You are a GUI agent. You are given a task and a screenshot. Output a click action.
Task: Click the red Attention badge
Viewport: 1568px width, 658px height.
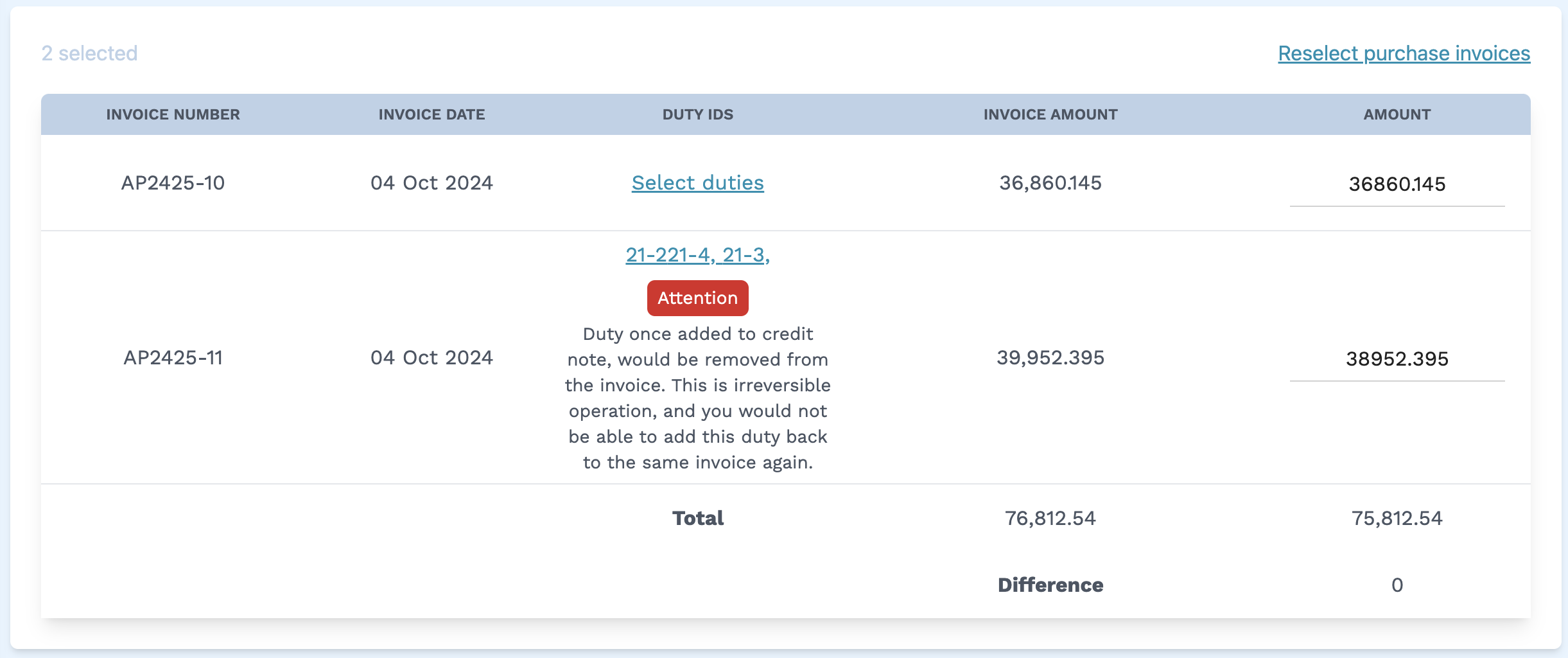point(697,298)
